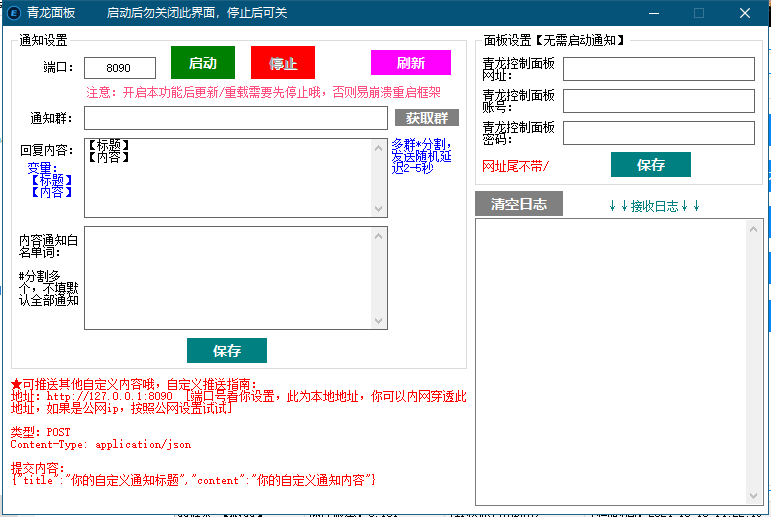
Task: Click the pink 注意 warning line
Action: pyautogui.click(x=263, y=92)
